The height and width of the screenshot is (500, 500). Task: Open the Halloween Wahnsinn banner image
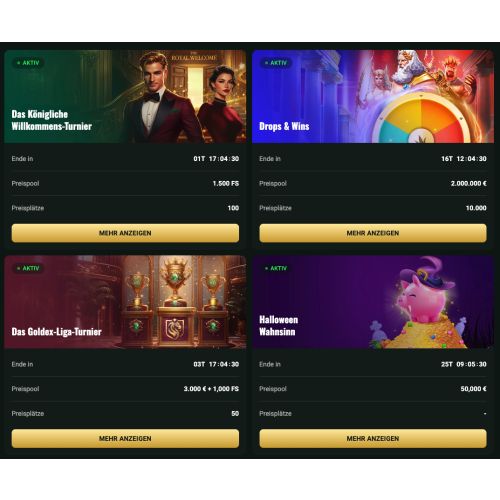click(x=373, y=302)
